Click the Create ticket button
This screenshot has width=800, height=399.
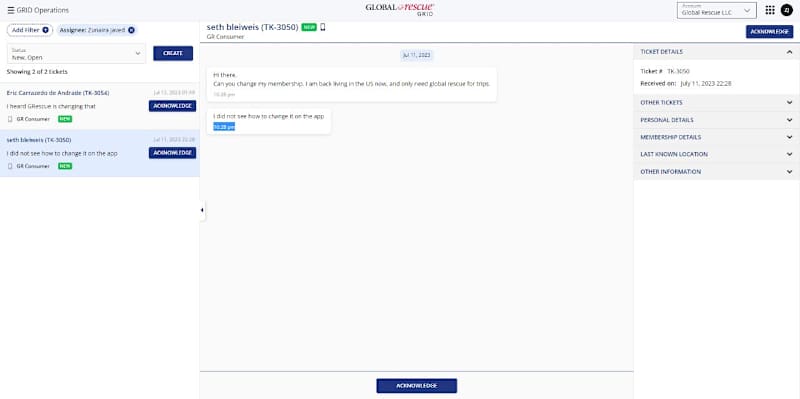(173, 53)
